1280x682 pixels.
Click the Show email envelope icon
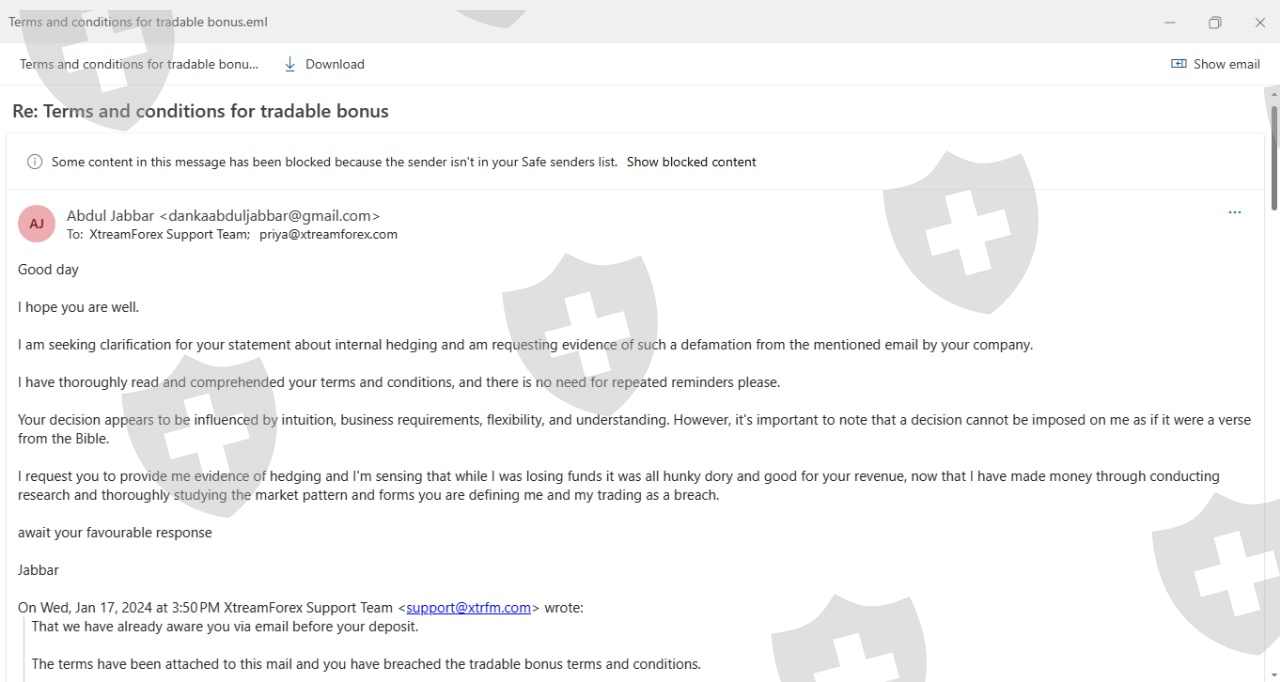tap(1178, 64)
